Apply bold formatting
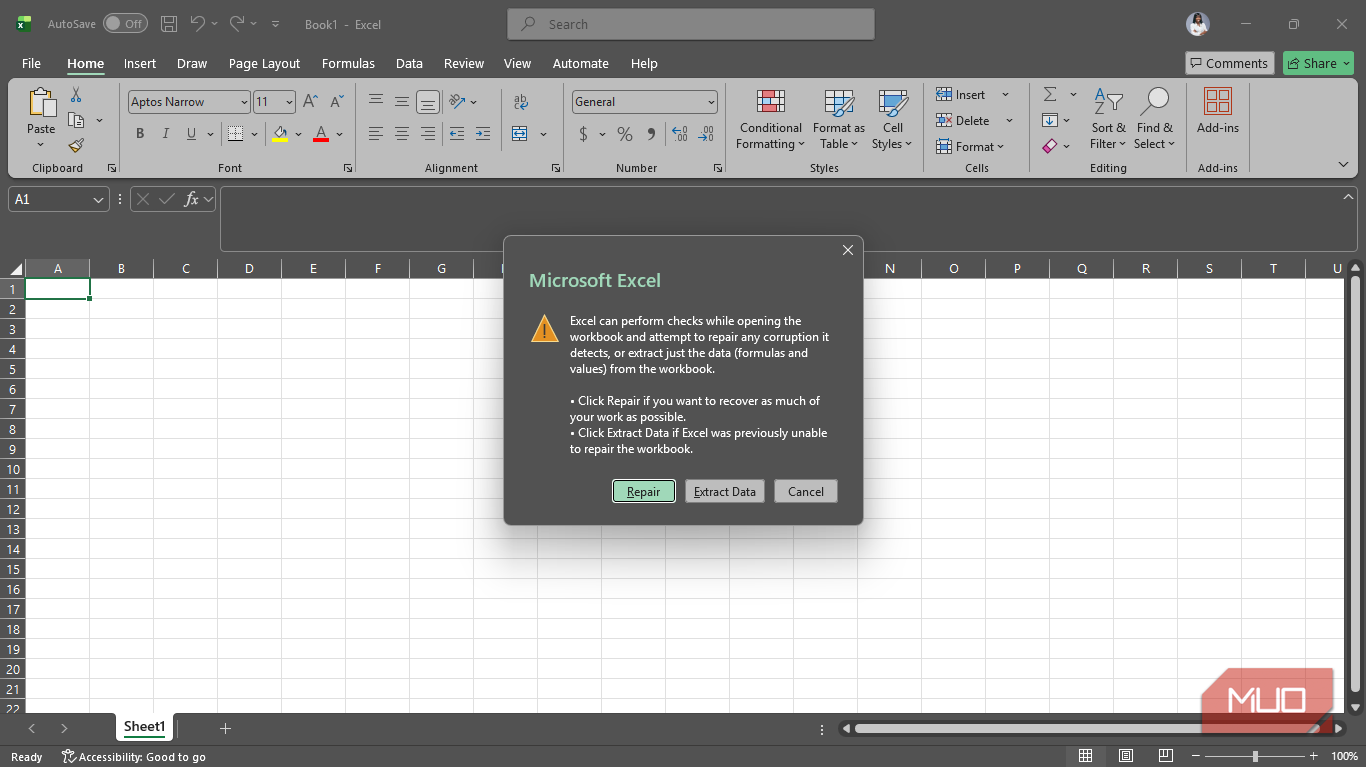1366x768 pixels. coord(140,134)
